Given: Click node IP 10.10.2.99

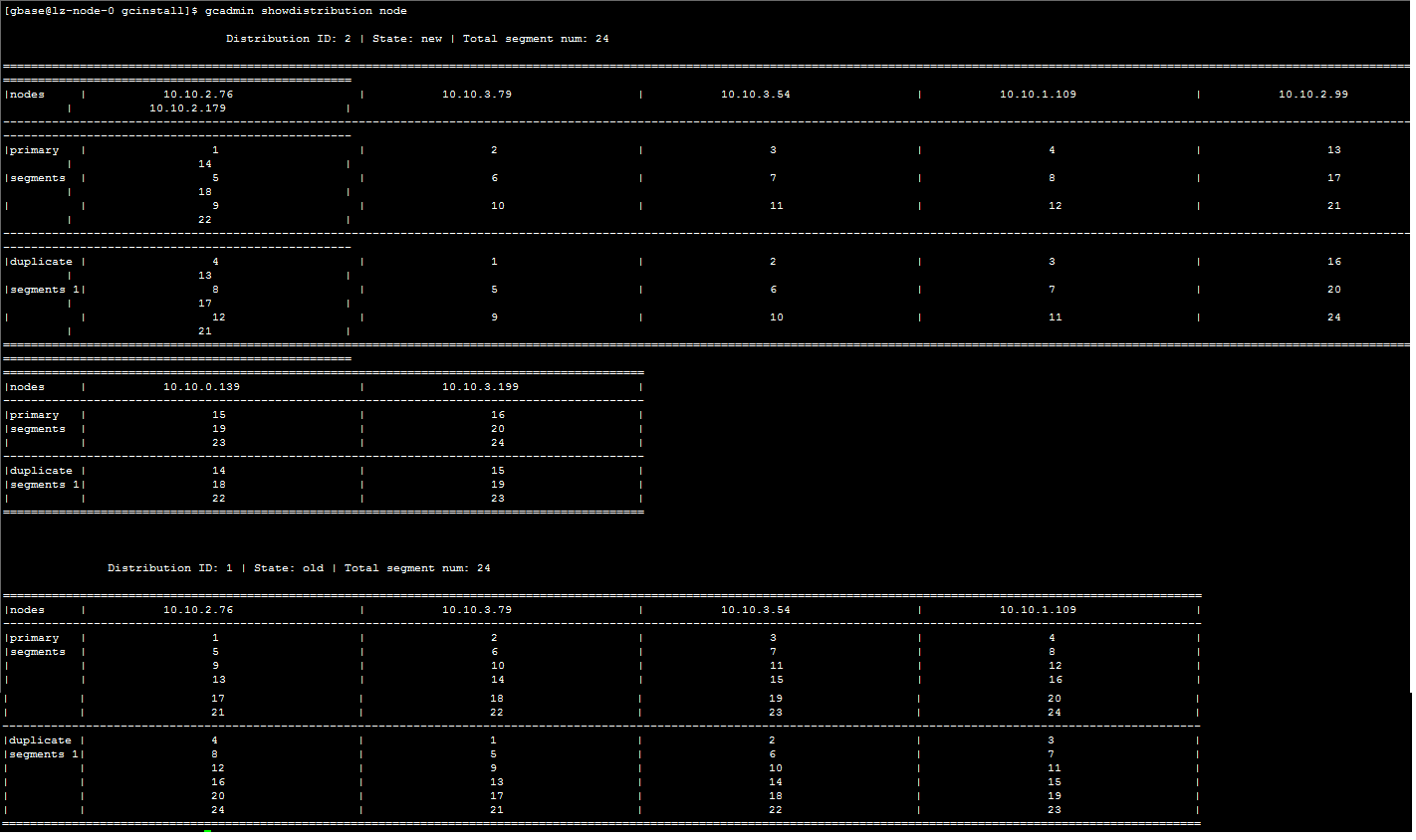Looking at the screenshot, I should [x=1312, y=95].
